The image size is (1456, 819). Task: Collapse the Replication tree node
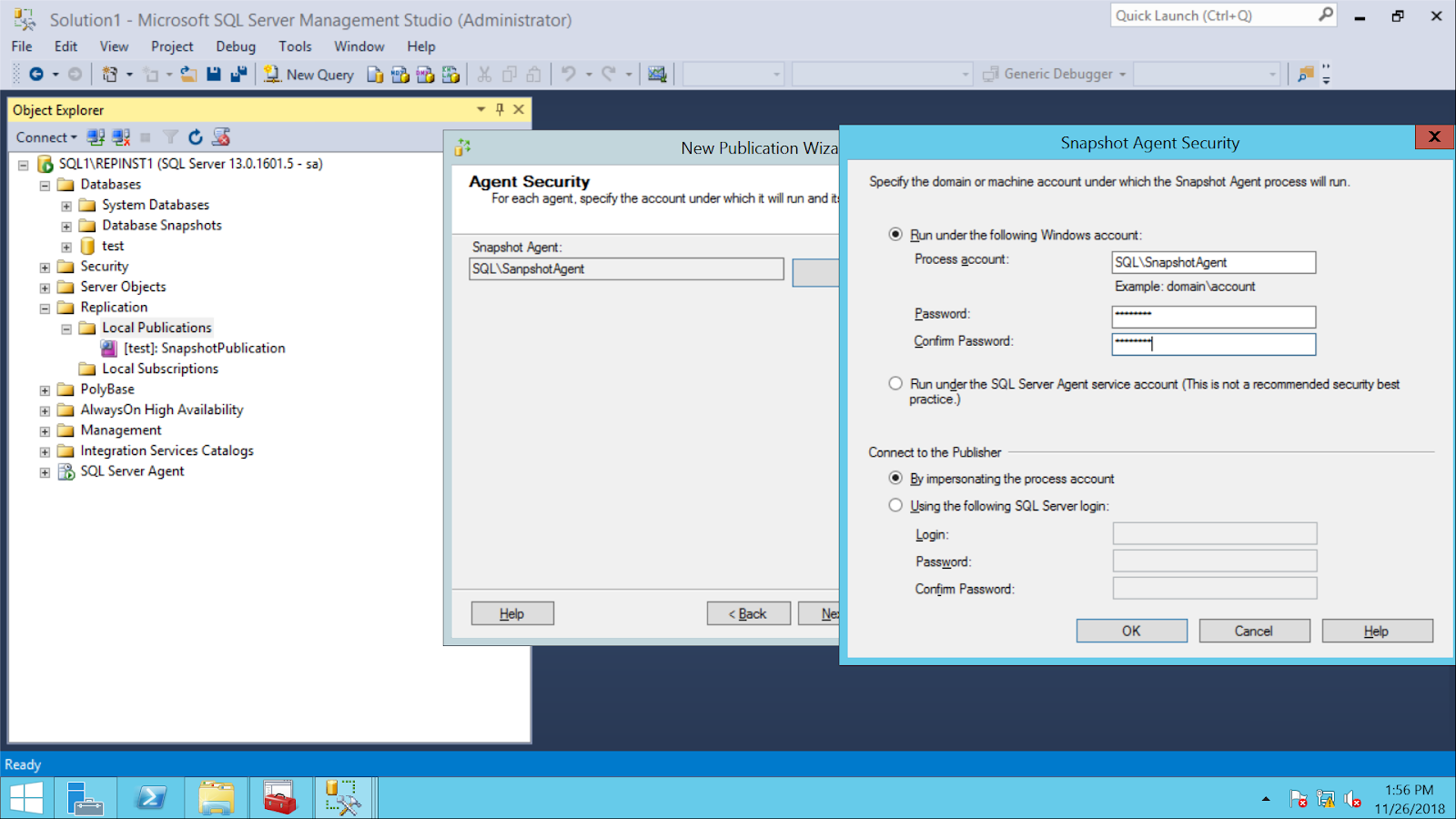pyautogui.click(x=45, y=308)
